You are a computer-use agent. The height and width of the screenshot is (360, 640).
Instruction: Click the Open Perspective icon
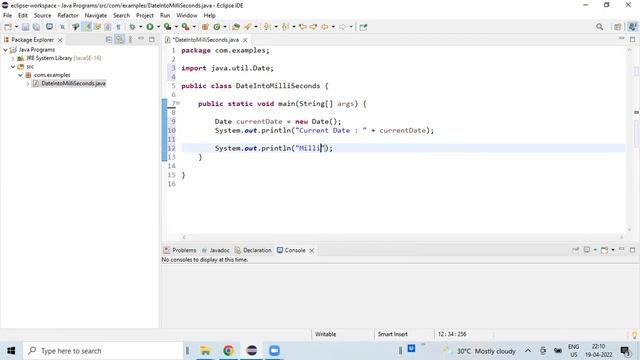tap(618, 27)
